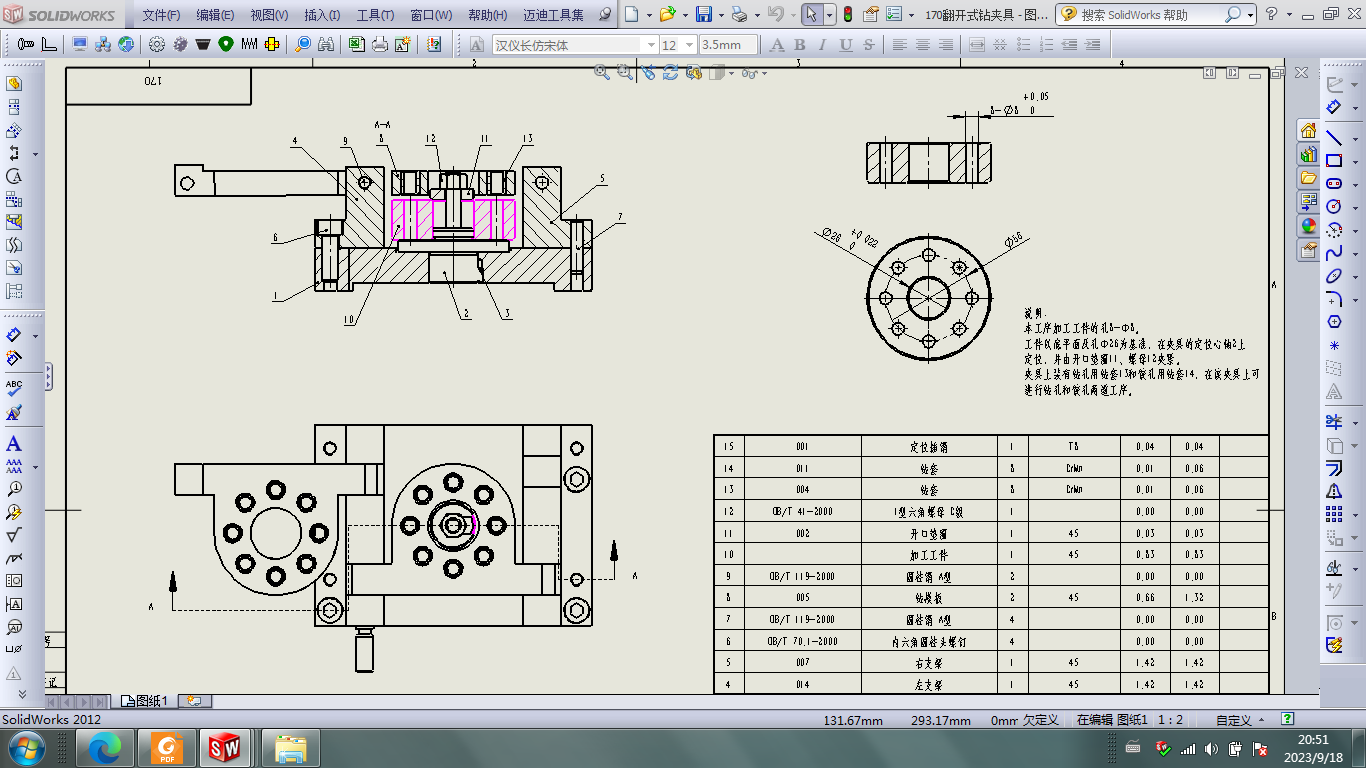Toggle bold text formatting

pos(799,45)
